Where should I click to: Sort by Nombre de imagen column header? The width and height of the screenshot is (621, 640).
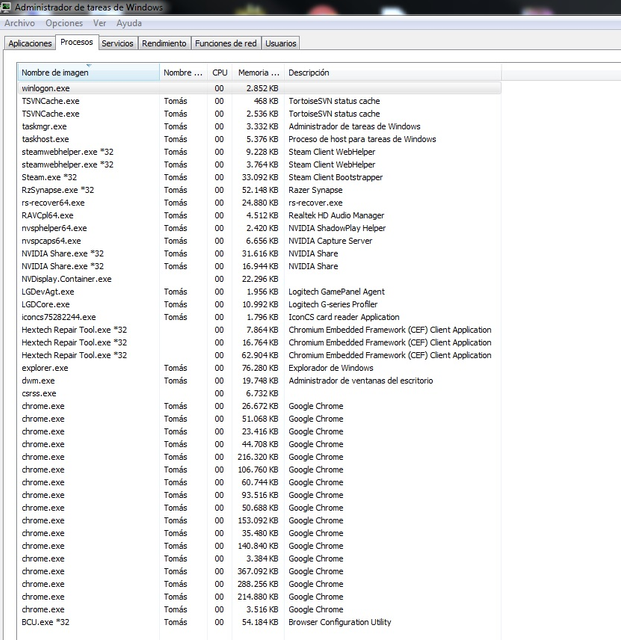click(89, 73)
